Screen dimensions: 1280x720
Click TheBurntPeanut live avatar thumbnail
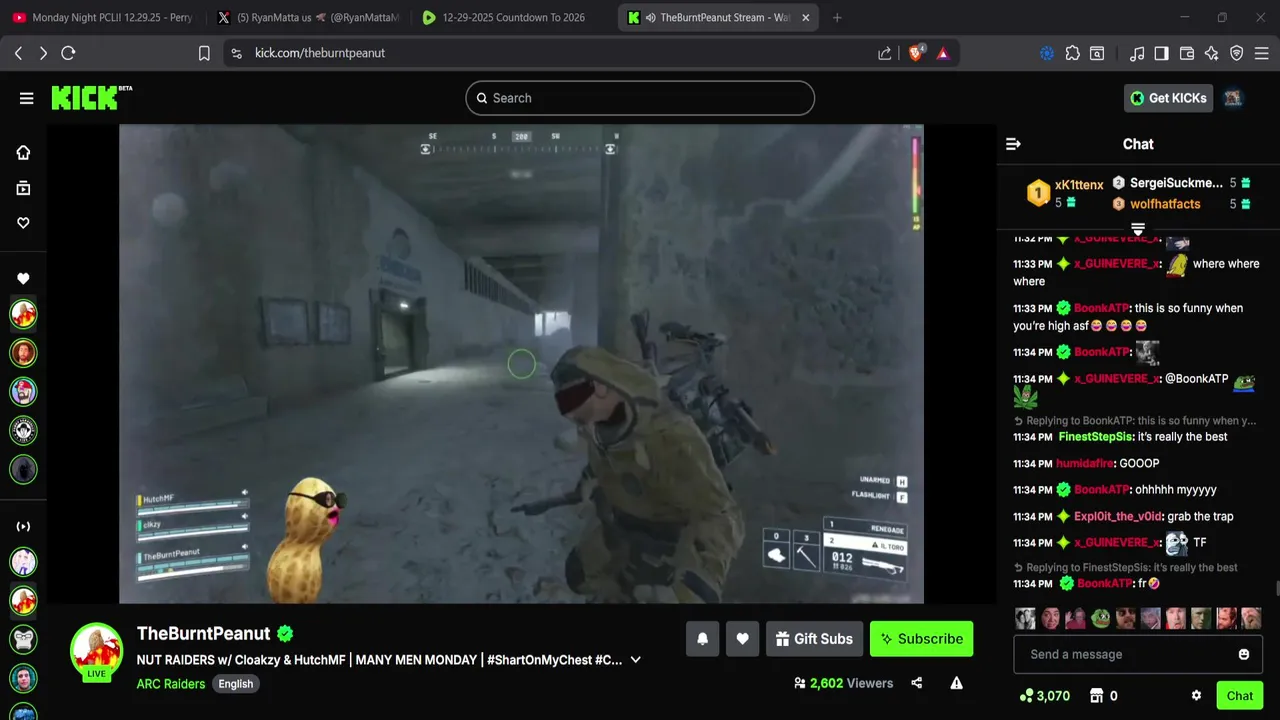point(96,652)
